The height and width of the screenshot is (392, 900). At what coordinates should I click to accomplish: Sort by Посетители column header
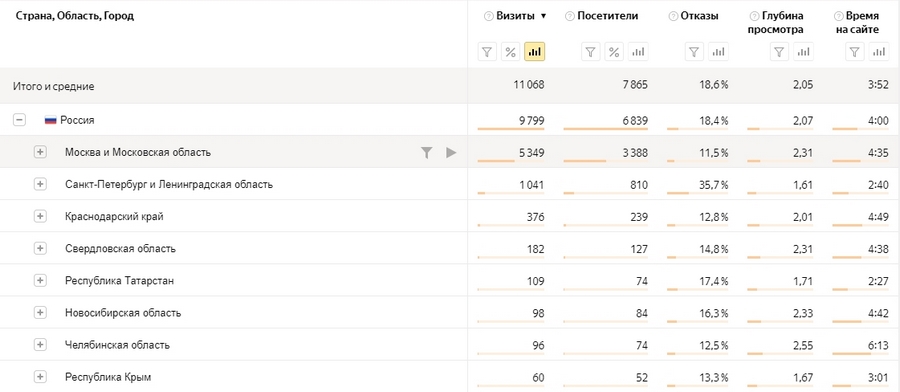607,16
